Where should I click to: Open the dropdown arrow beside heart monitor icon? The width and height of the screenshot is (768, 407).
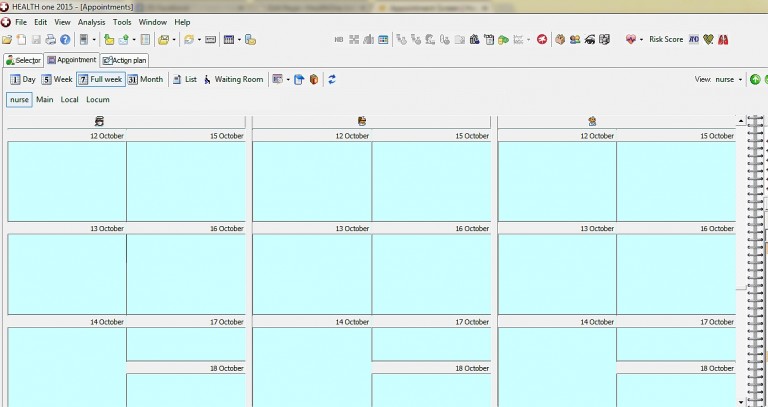[642, 40]
